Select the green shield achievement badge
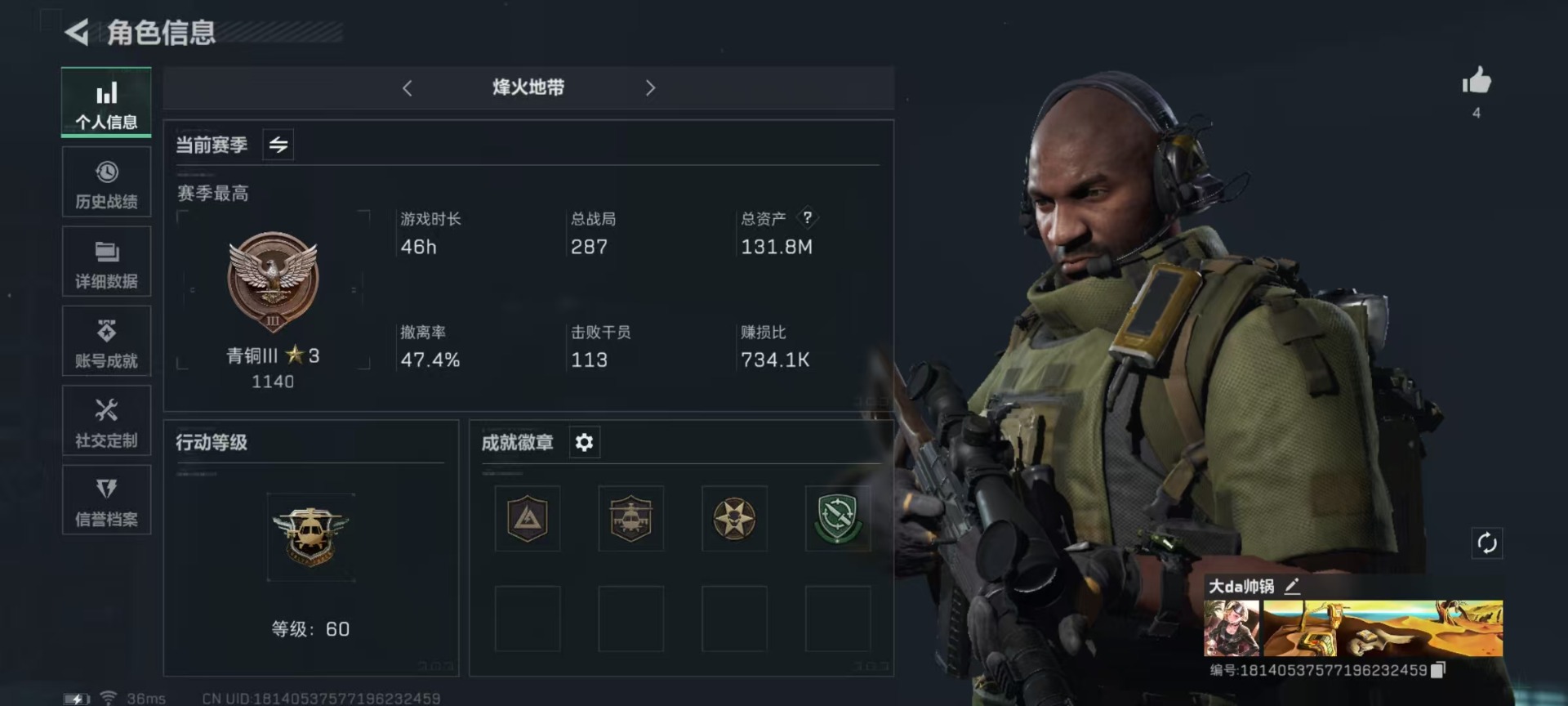1568x706 pixels. [837, 518]
